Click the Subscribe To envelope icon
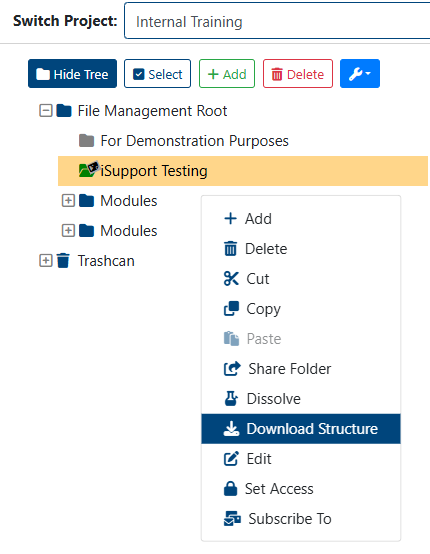The height and width of the screenshot is (554, 430). coord(232,519)
